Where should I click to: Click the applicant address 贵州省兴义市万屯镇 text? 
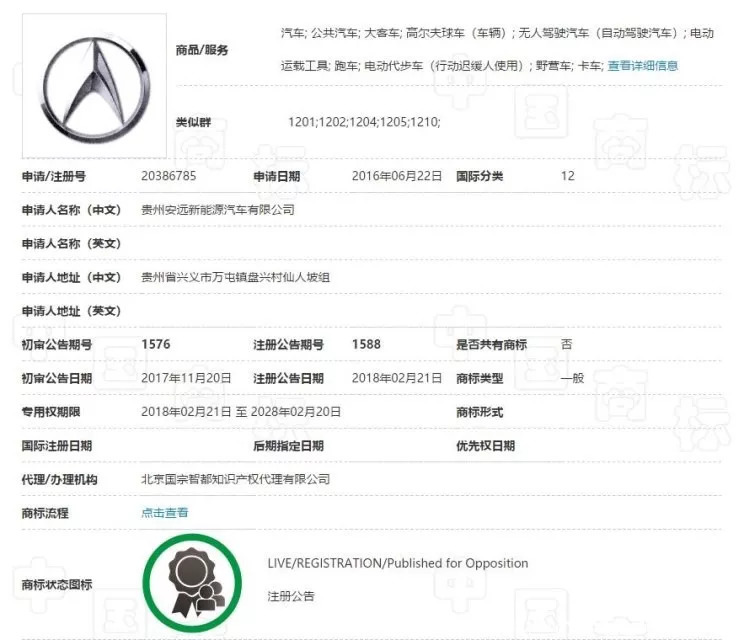[235, 277]
